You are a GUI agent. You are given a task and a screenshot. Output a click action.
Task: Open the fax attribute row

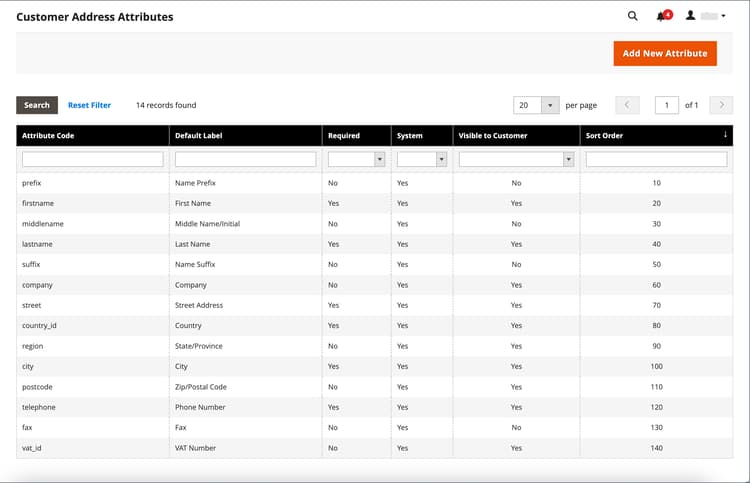point(375,428)
